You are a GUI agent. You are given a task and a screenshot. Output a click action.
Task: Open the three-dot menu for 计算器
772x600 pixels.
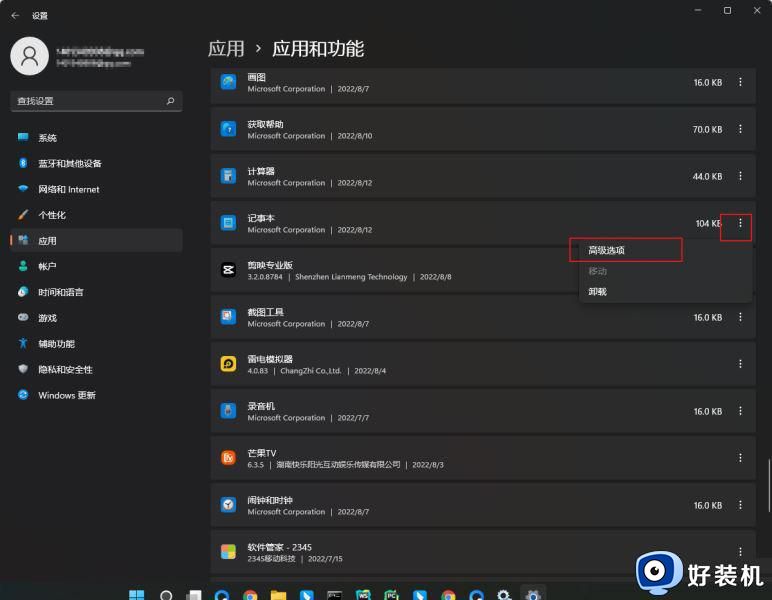pyautogui.click(x=740, y=176)
